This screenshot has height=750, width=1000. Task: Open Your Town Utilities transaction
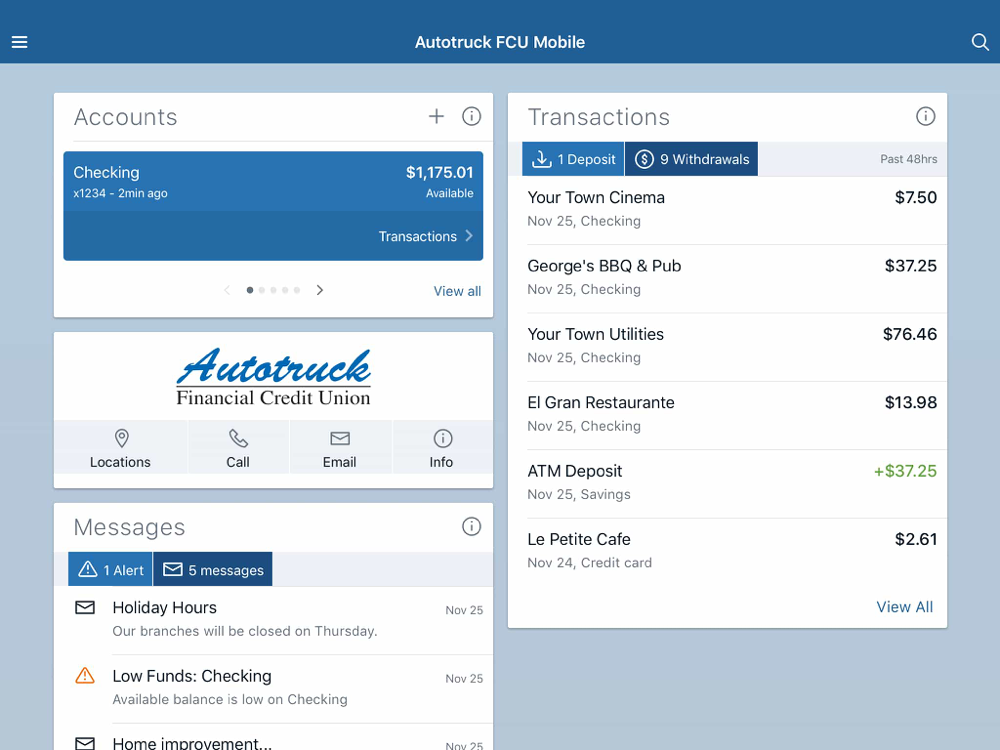tap(732, 346)
